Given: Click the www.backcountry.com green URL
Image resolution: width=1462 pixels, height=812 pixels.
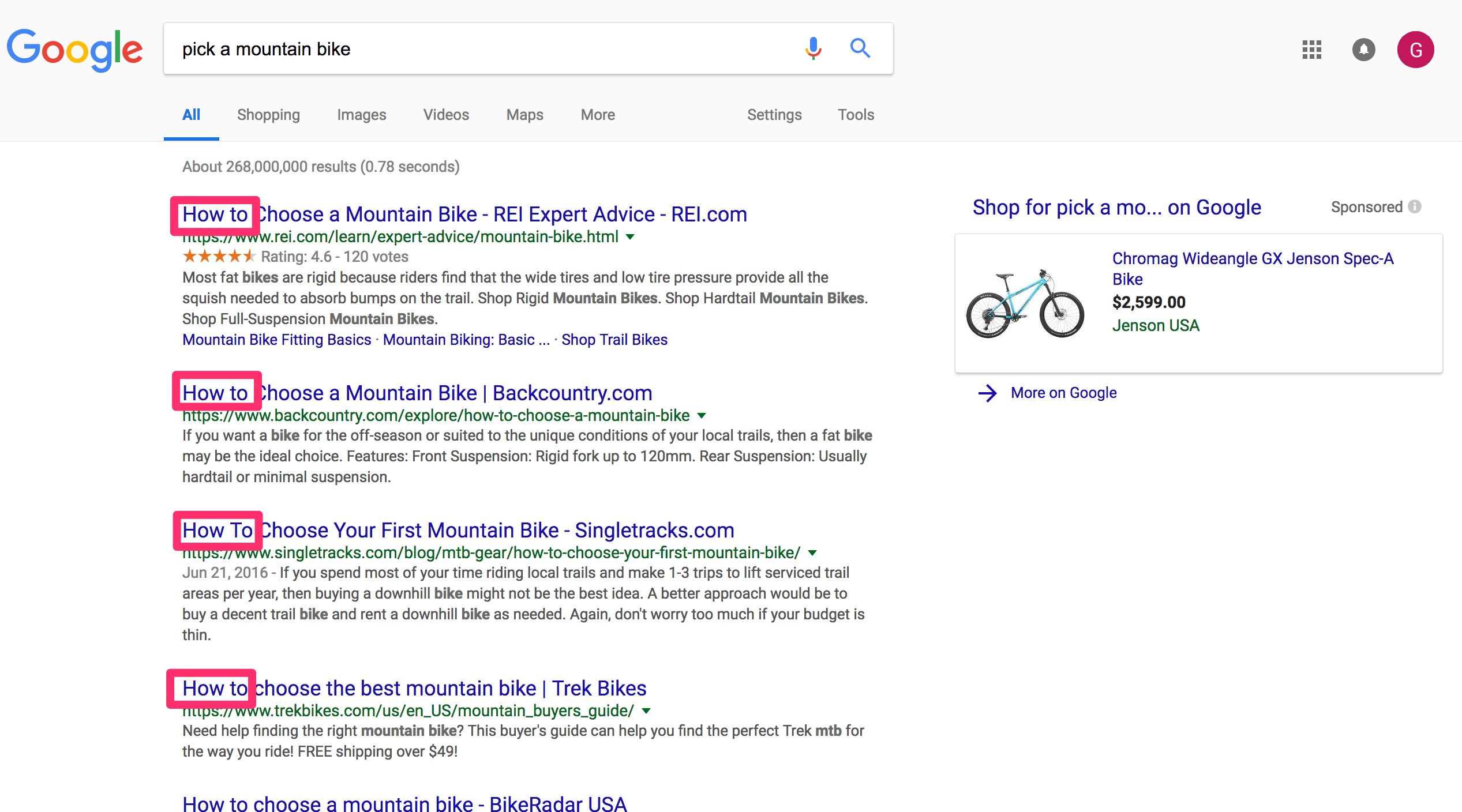Looking at the screenshot, I should [436, 416].
